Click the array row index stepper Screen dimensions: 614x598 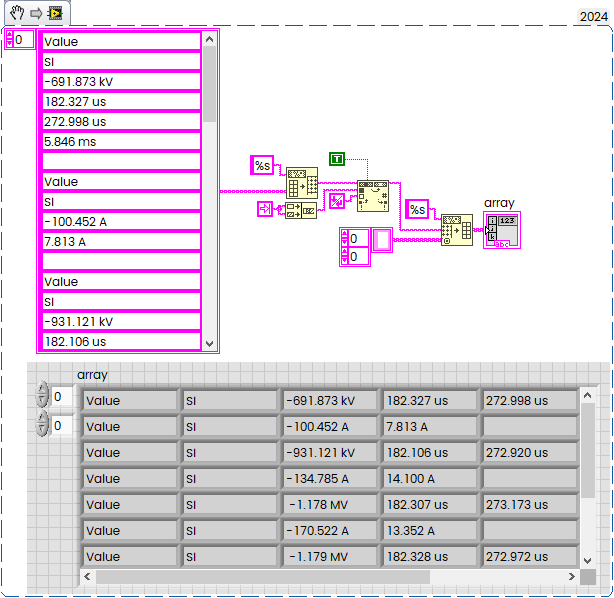(x=41, y=397)
